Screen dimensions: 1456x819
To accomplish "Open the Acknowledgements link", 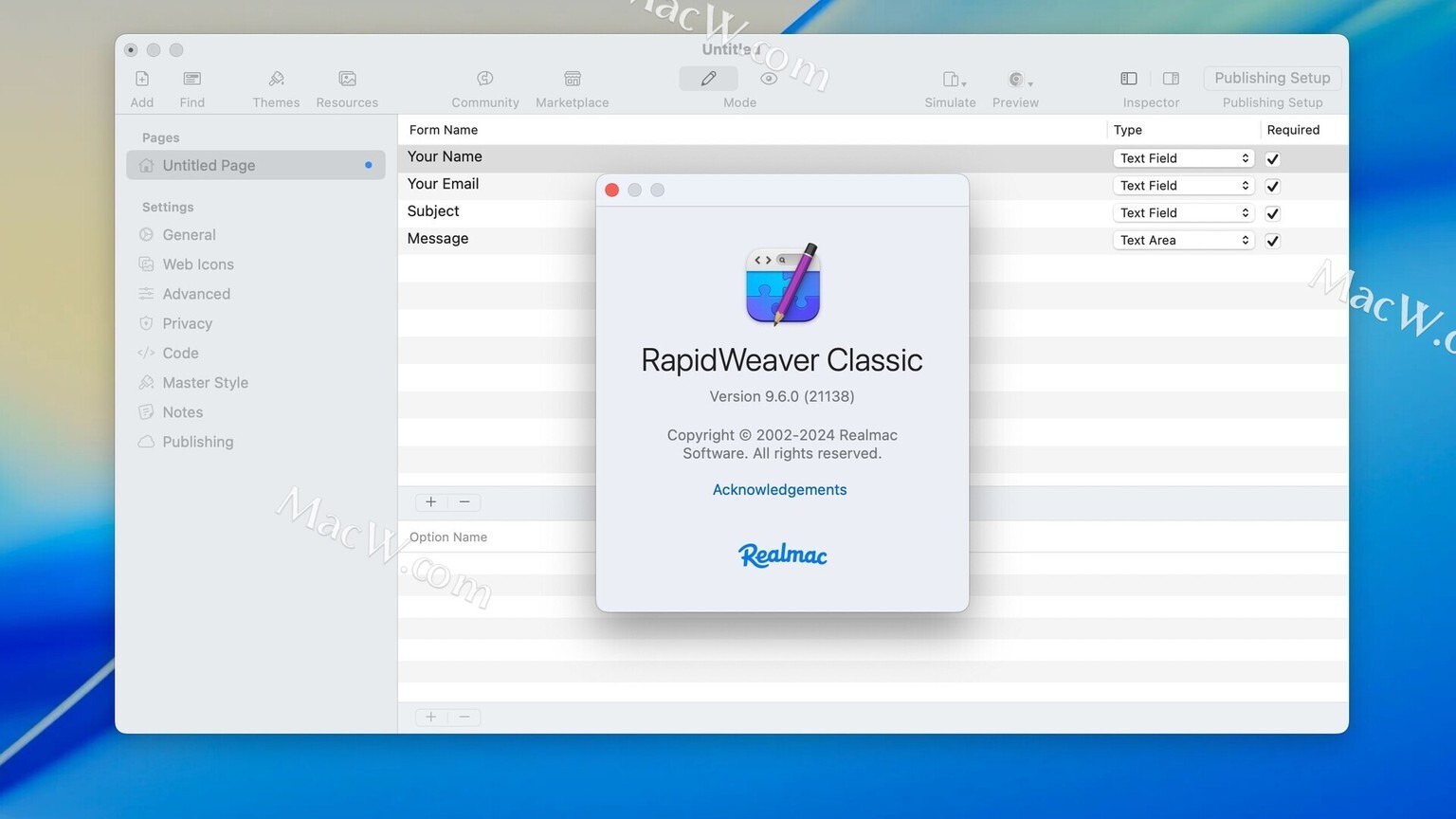I will (x=779, y=490).
